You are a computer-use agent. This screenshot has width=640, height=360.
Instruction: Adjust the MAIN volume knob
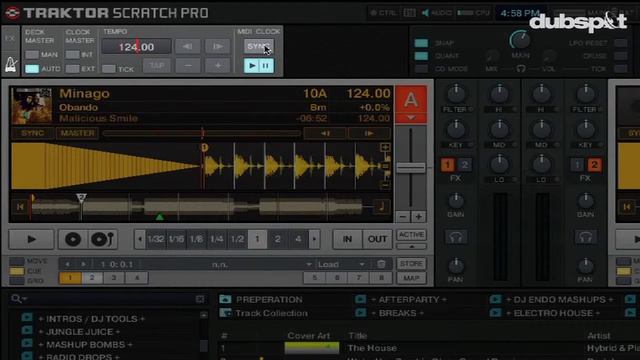520,40
